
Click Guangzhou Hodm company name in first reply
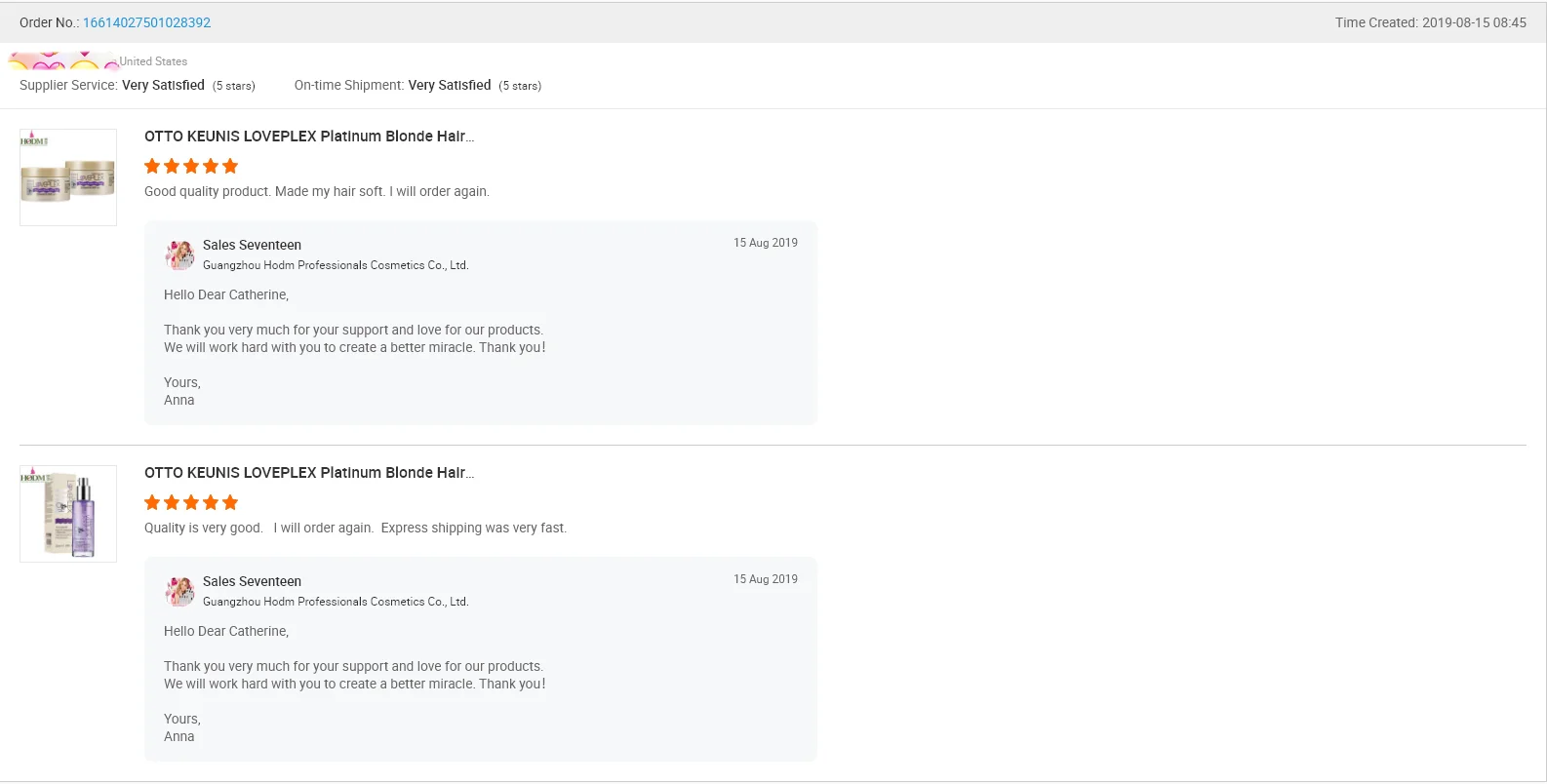pos(336,265)
